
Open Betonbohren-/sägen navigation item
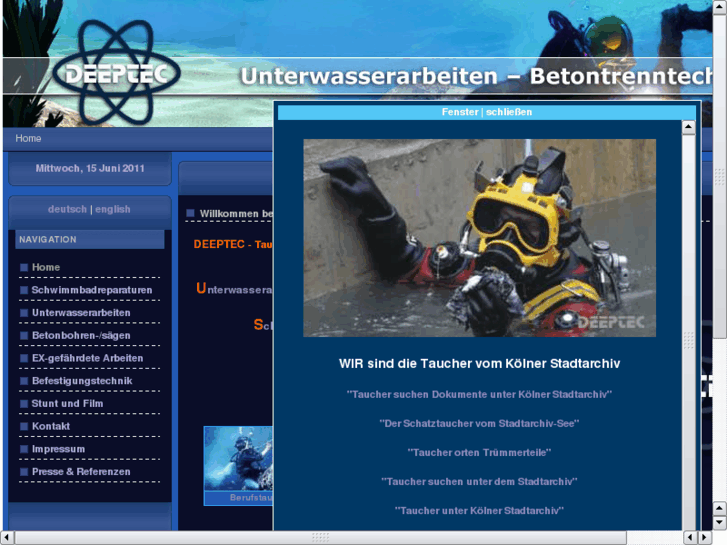click(81, 335)
